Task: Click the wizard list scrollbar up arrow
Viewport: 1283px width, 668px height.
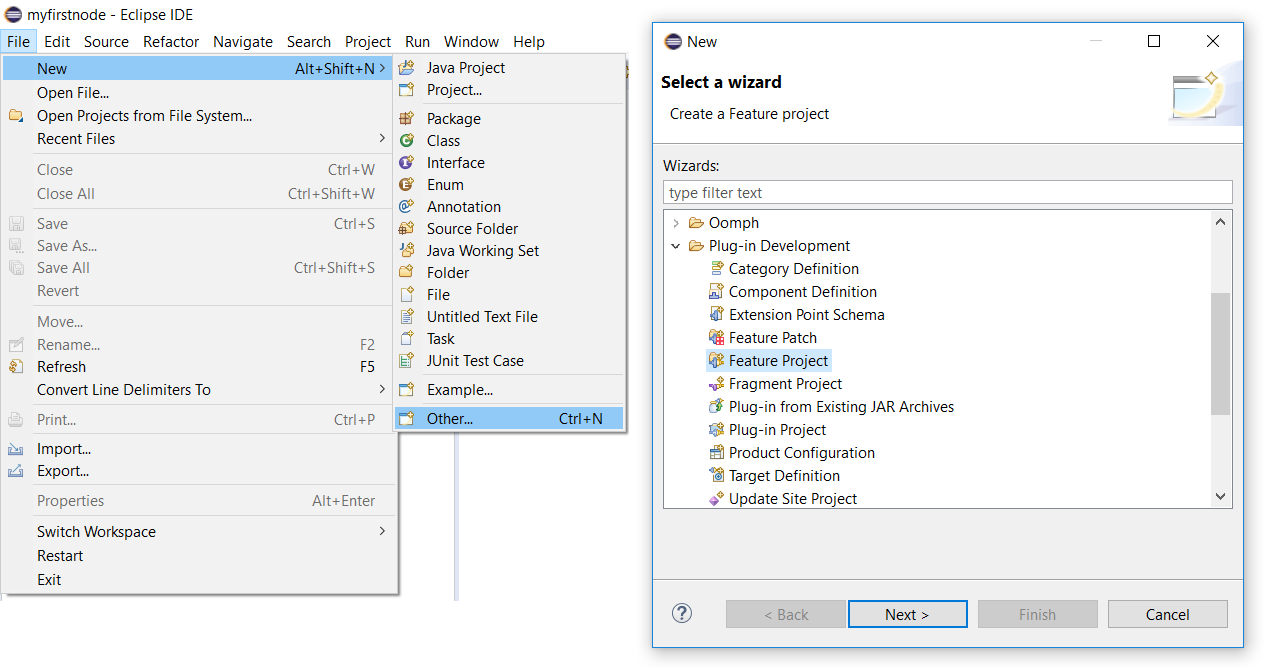Action: point(1220,222)
